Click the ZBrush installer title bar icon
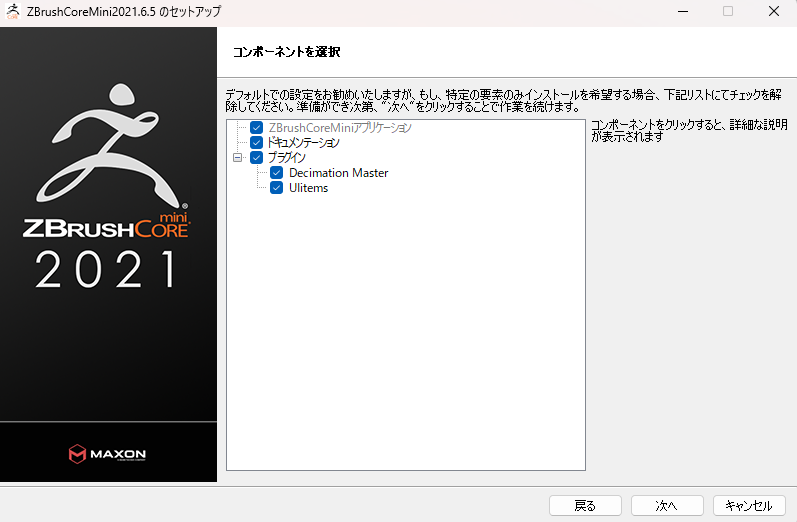This screenshot has width=797, height=522. point(12,11)
